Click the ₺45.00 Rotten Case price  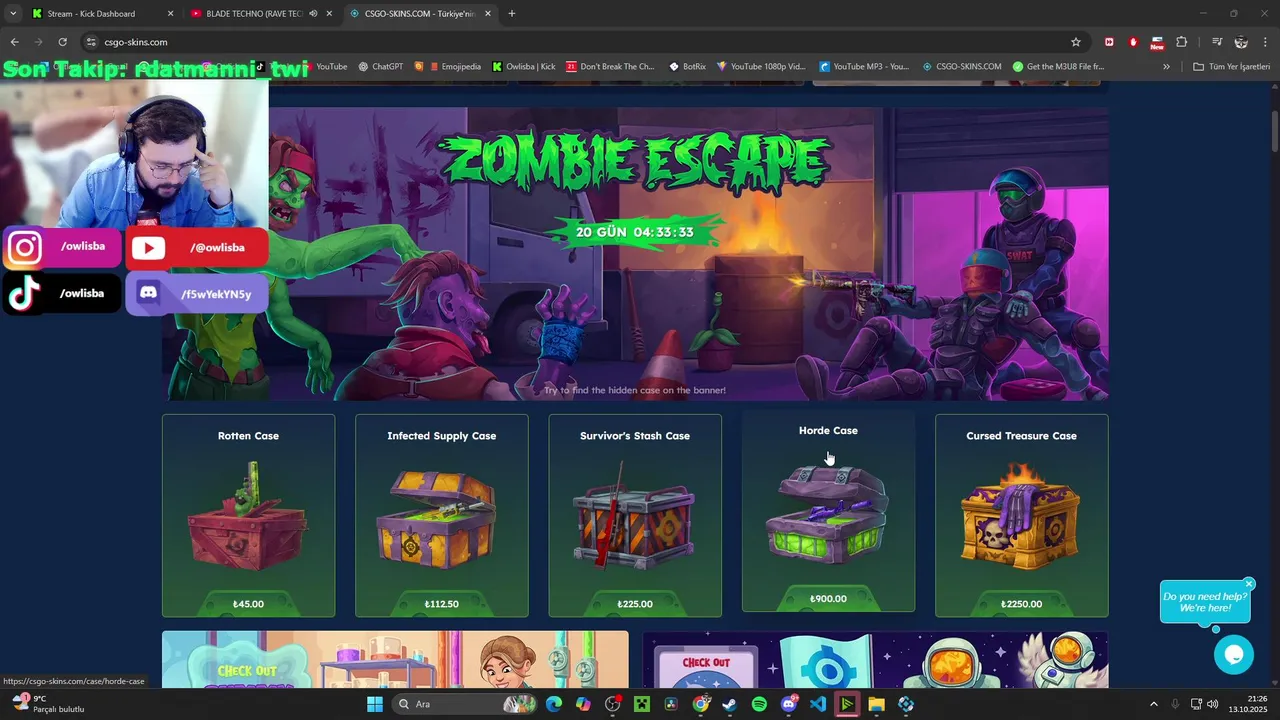pyautogui.click(x=248, y=604)
